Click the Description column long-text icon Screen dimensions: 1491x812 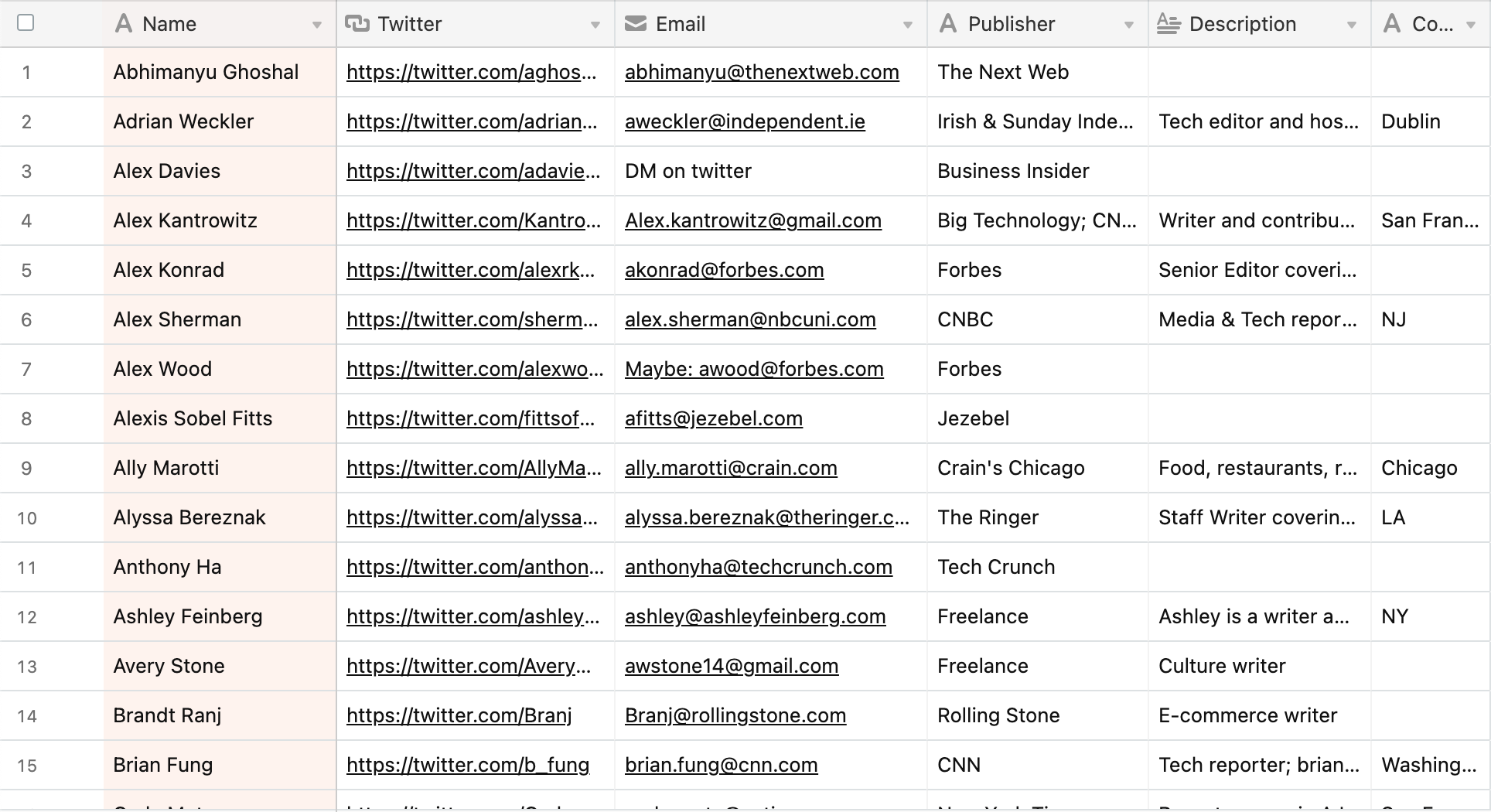click(1169, 24)
